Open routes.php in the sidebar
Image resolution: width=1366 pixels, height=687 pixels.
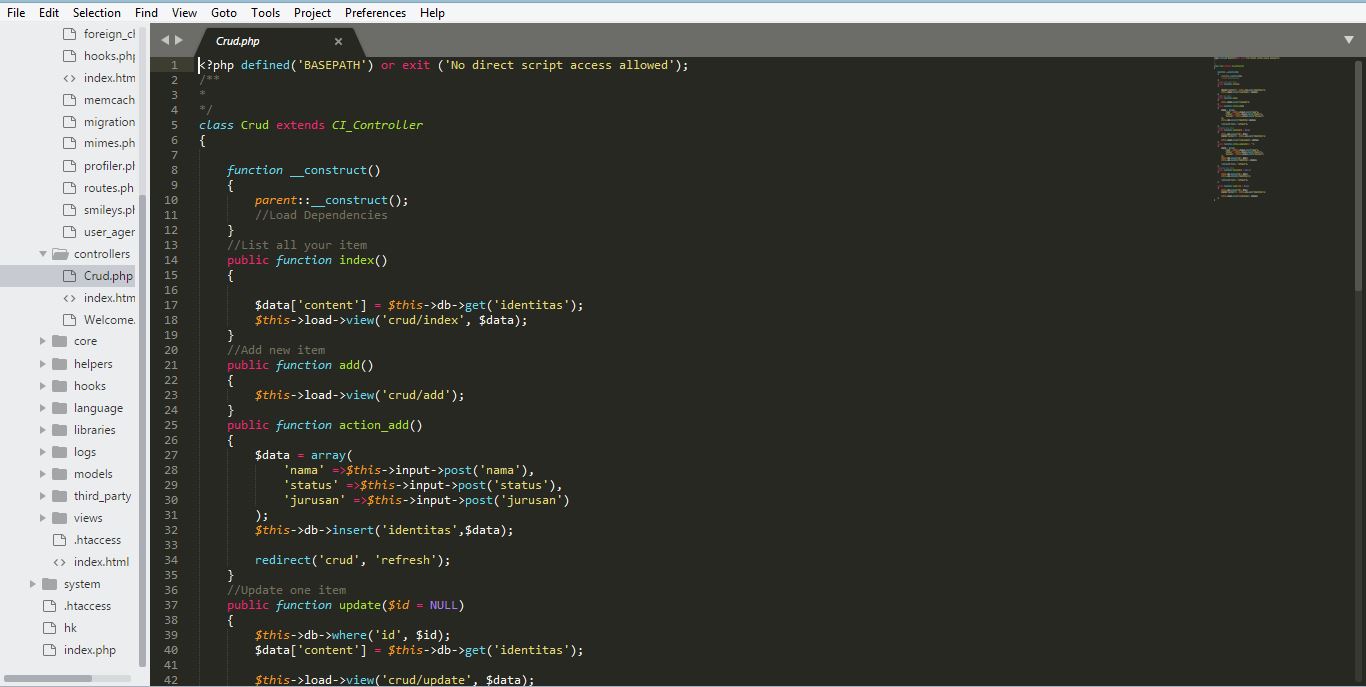coord(108,188)
